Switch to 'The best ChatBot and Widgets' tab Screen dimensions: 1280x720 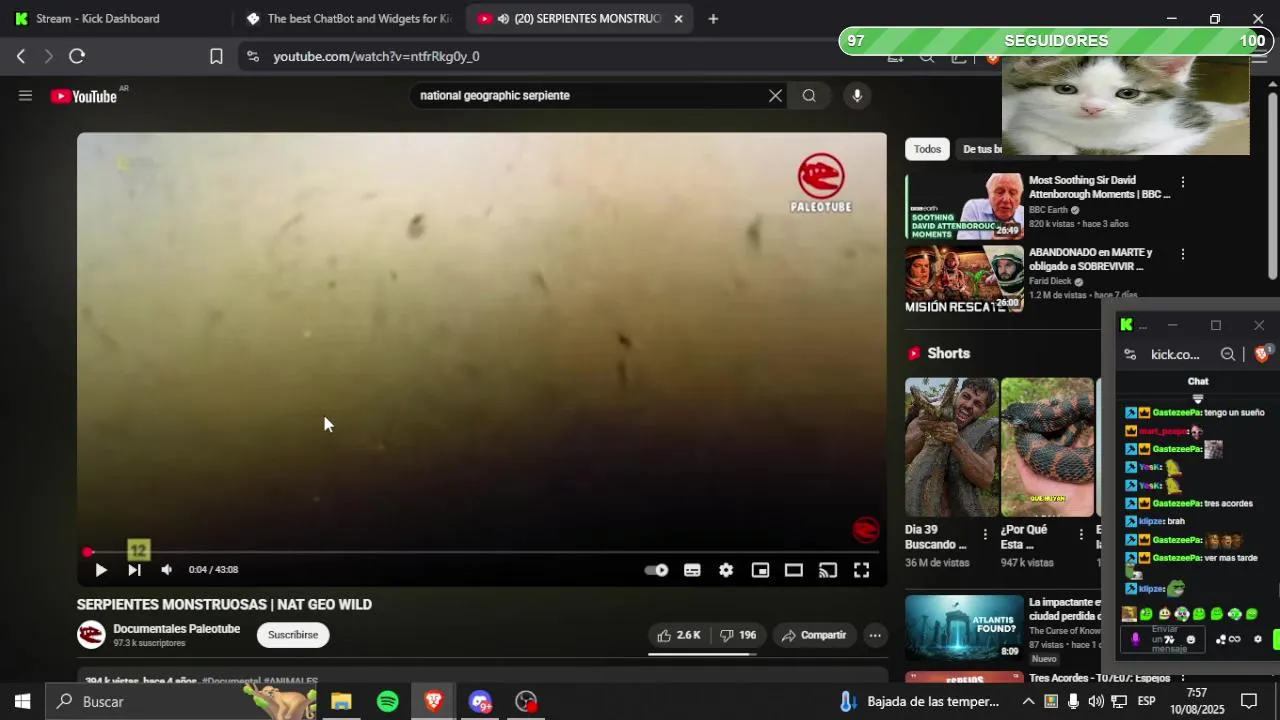[350, 18]
